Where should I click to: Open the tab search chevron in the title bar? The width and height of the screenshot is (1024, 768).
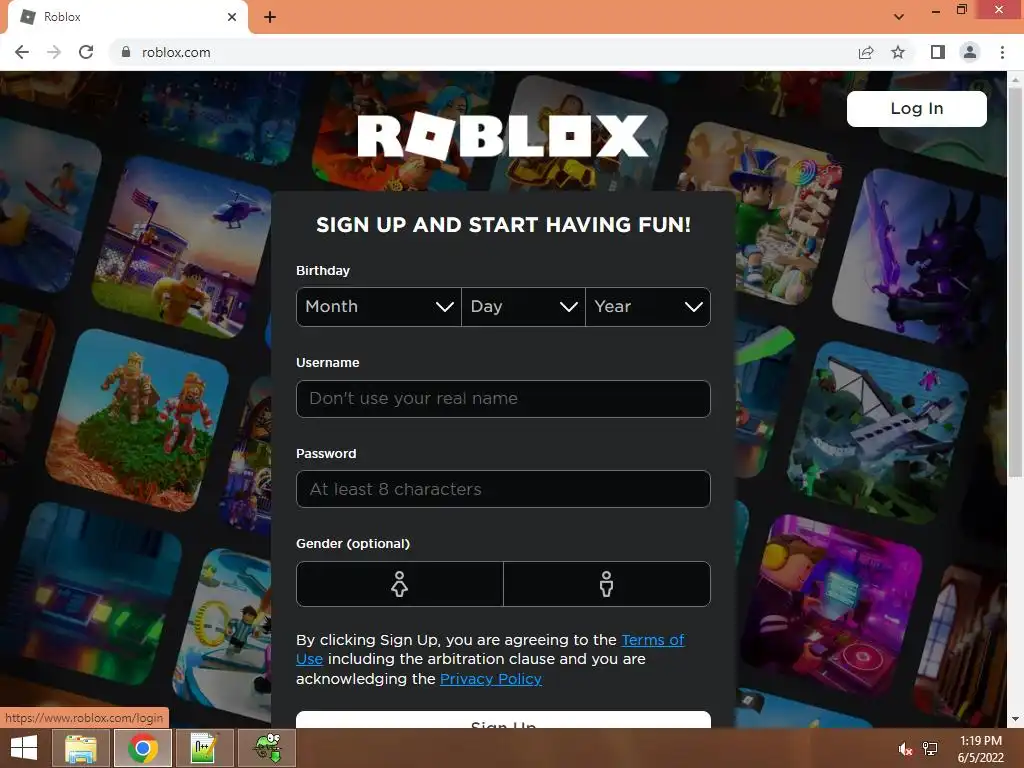pyautogui.click(x=899, y=17)
